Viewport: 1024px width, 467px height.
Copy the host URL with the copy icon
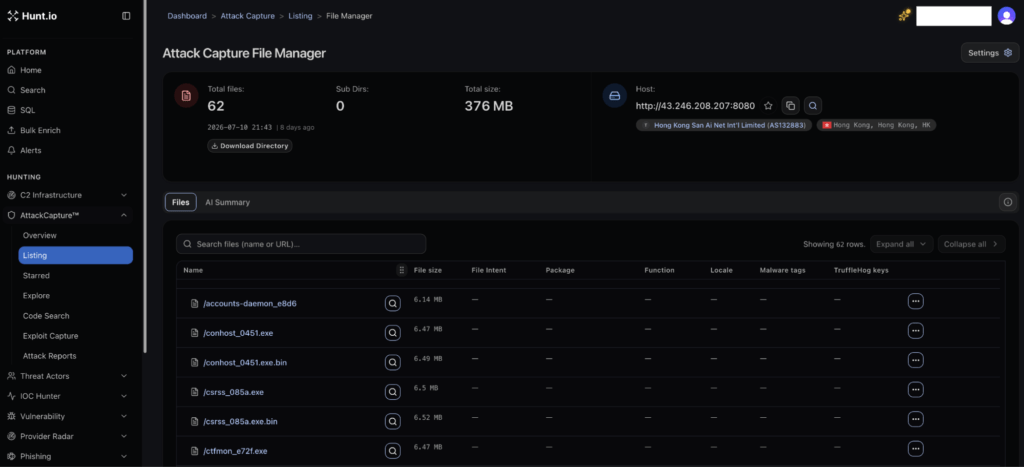click(x=790, y=106)
